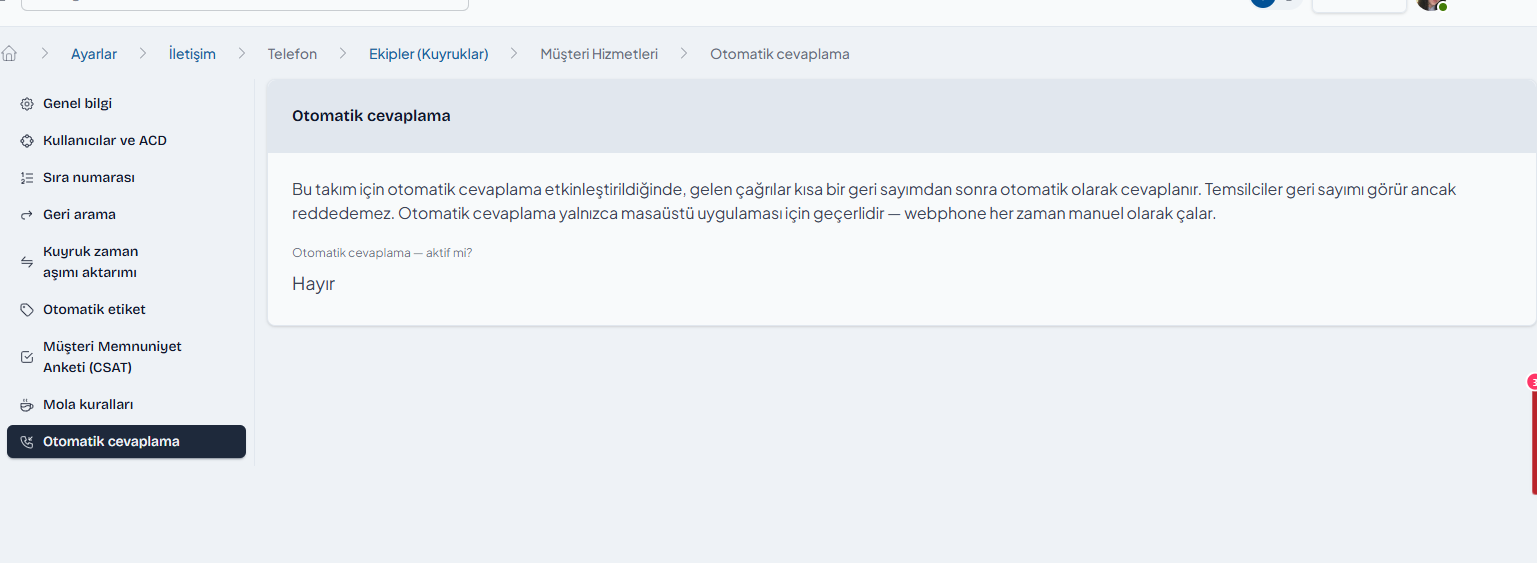Select the active Otomatik cevaplama sidebar item
The width and height of the screenshot is (1537, 563).
pos(126,442)
